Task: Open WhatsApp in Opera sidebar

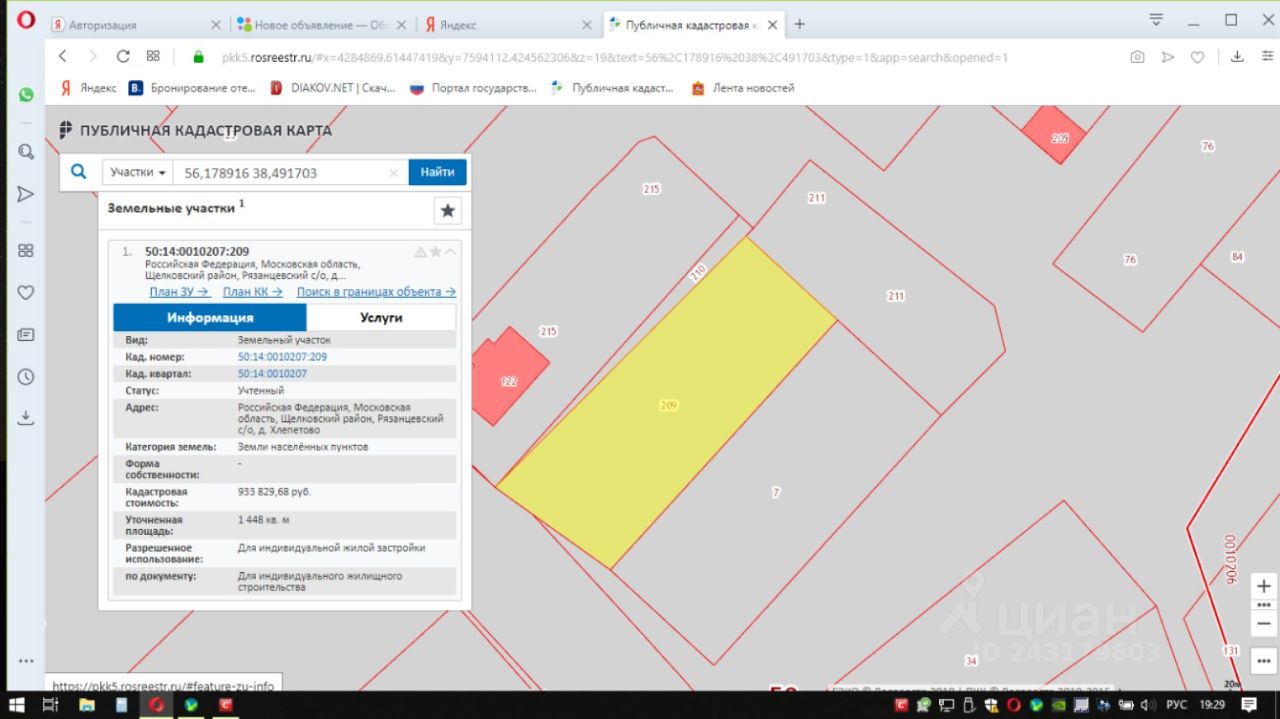Action: [x=25, y=94]
